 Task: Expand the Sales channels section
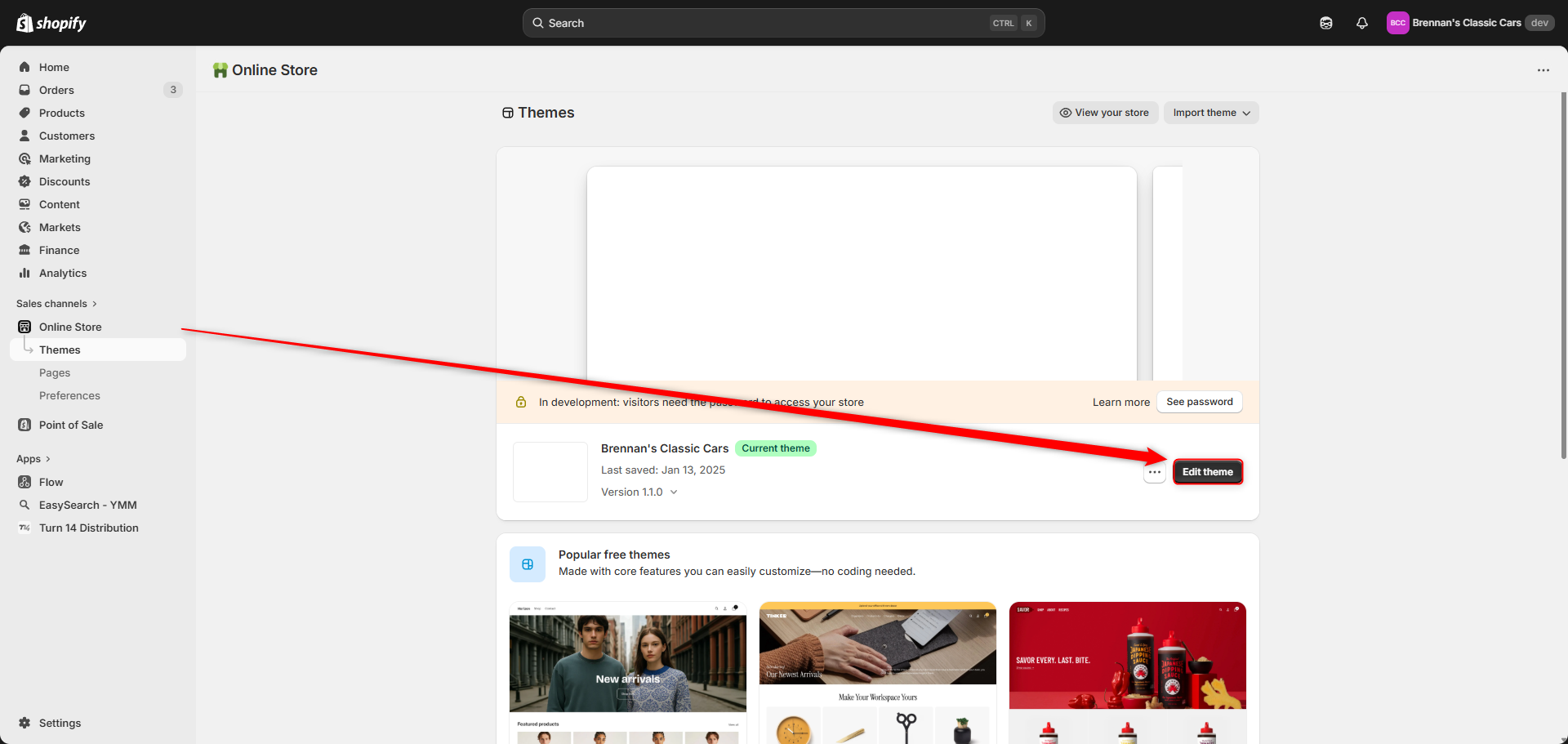56,304
